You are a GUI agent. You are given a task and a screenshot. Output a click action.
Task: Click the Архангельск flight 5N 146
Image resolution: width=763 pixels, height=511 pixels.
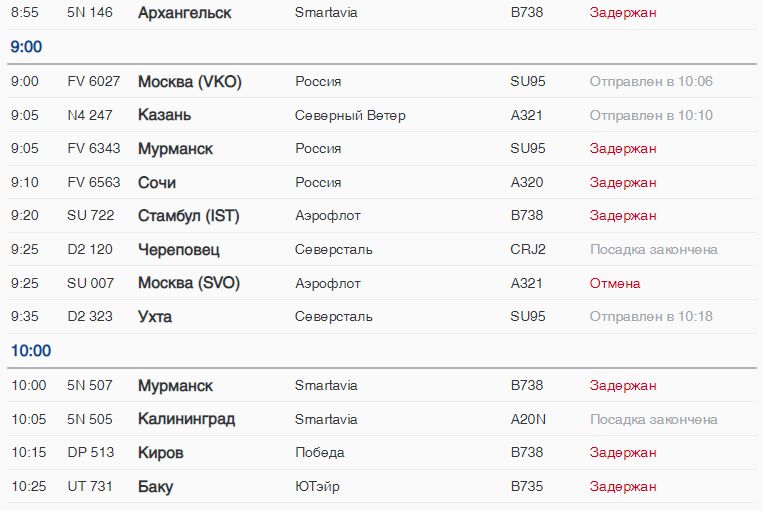[x=382, y=12]
